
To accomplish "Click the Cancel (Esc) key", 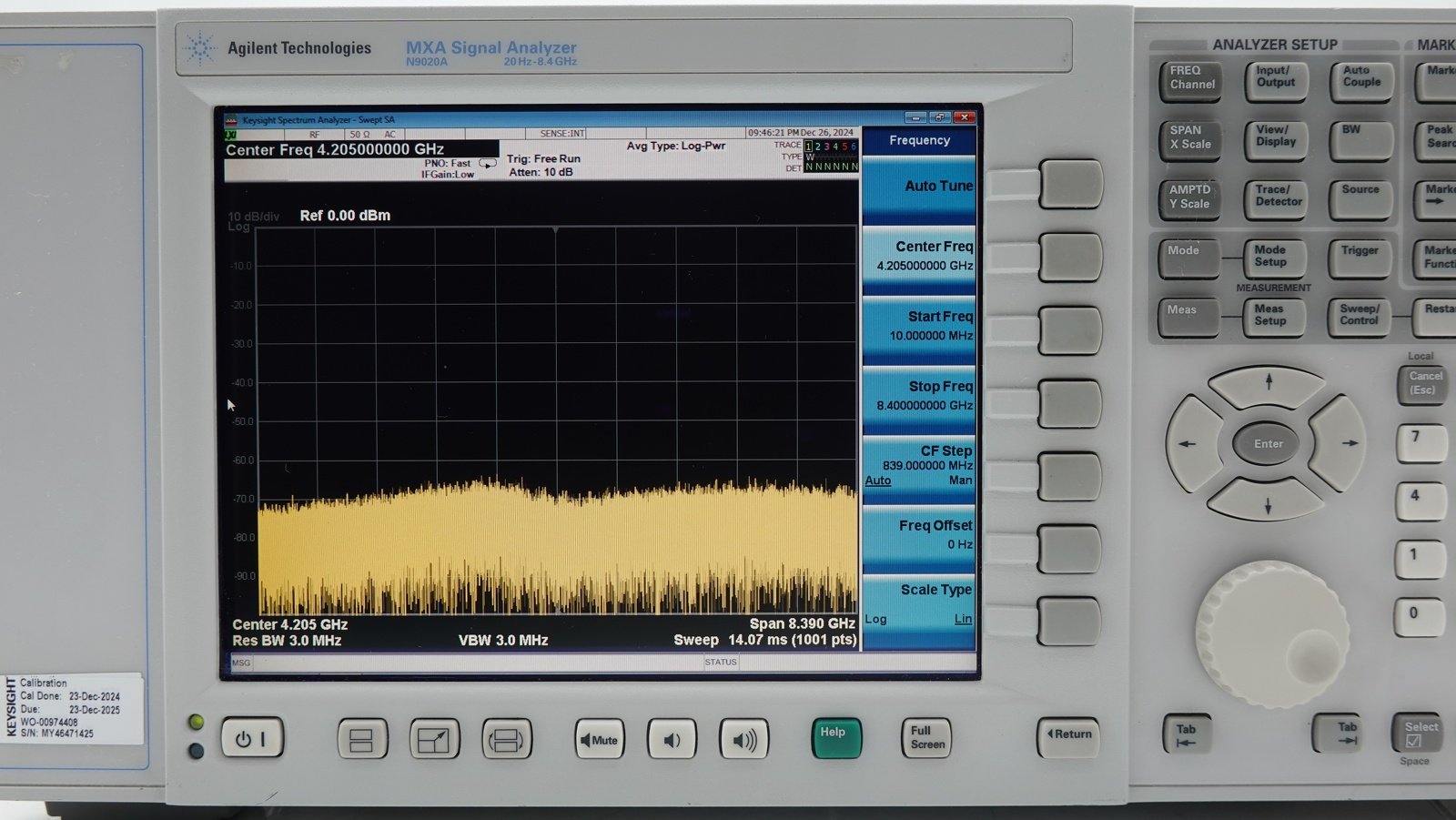I will [1422, 384].
